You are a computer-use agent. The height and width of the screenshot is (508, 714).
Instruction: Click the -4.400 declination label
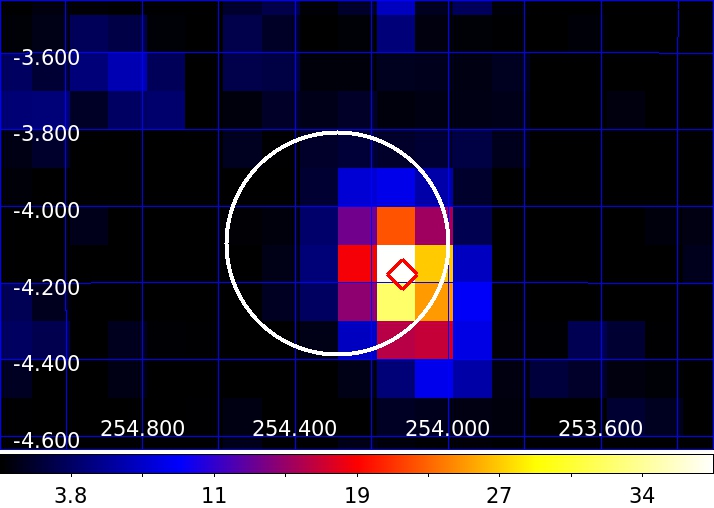[x=46, y=364]
